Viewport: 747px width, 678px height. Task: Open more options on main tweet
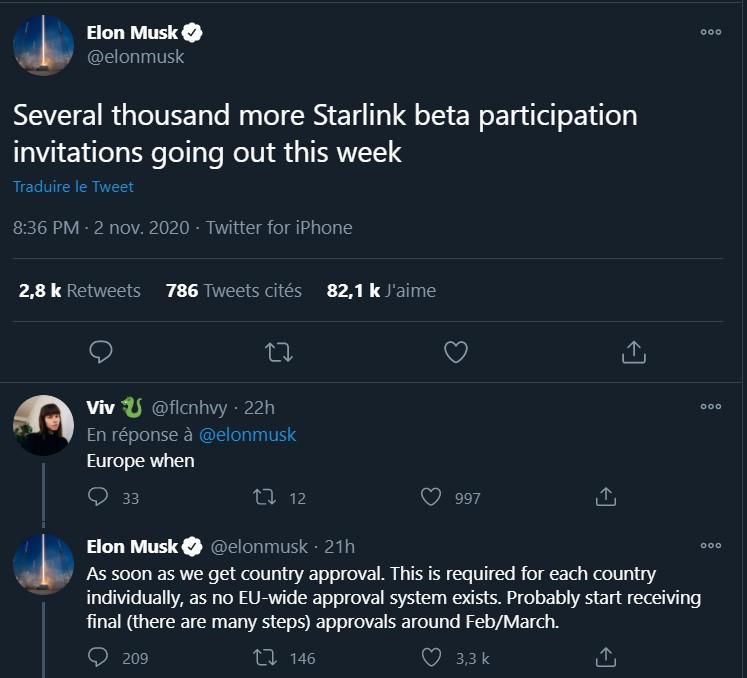click(x=711, y=32)
